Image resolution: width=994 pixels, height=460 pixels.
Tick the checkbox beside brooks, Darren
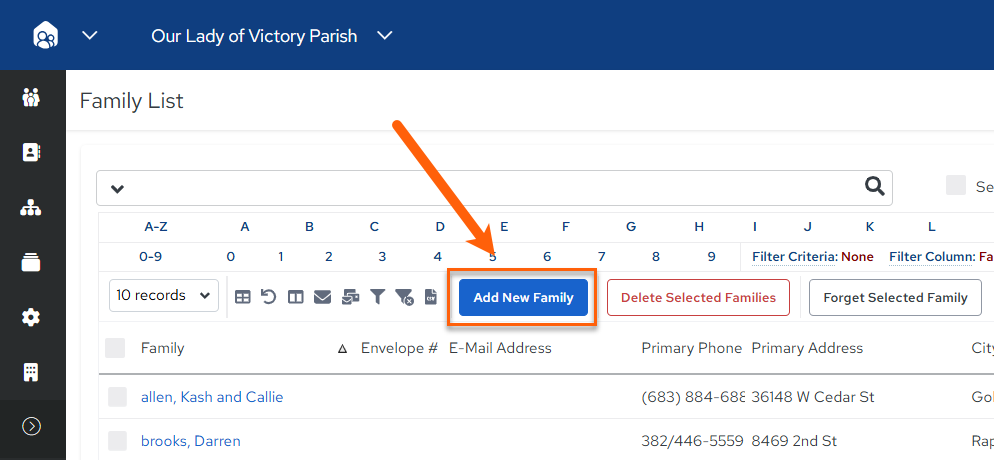[x=117, y=440]
